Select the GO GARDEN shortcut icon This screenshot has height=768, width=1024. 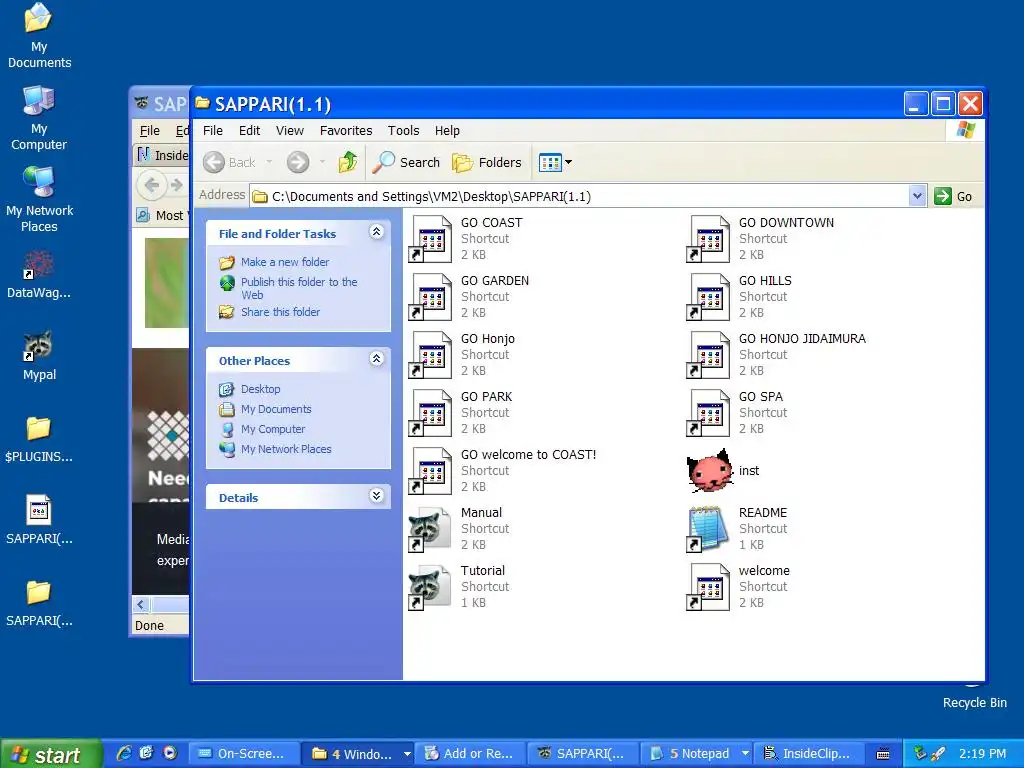[x=430, y=296]
